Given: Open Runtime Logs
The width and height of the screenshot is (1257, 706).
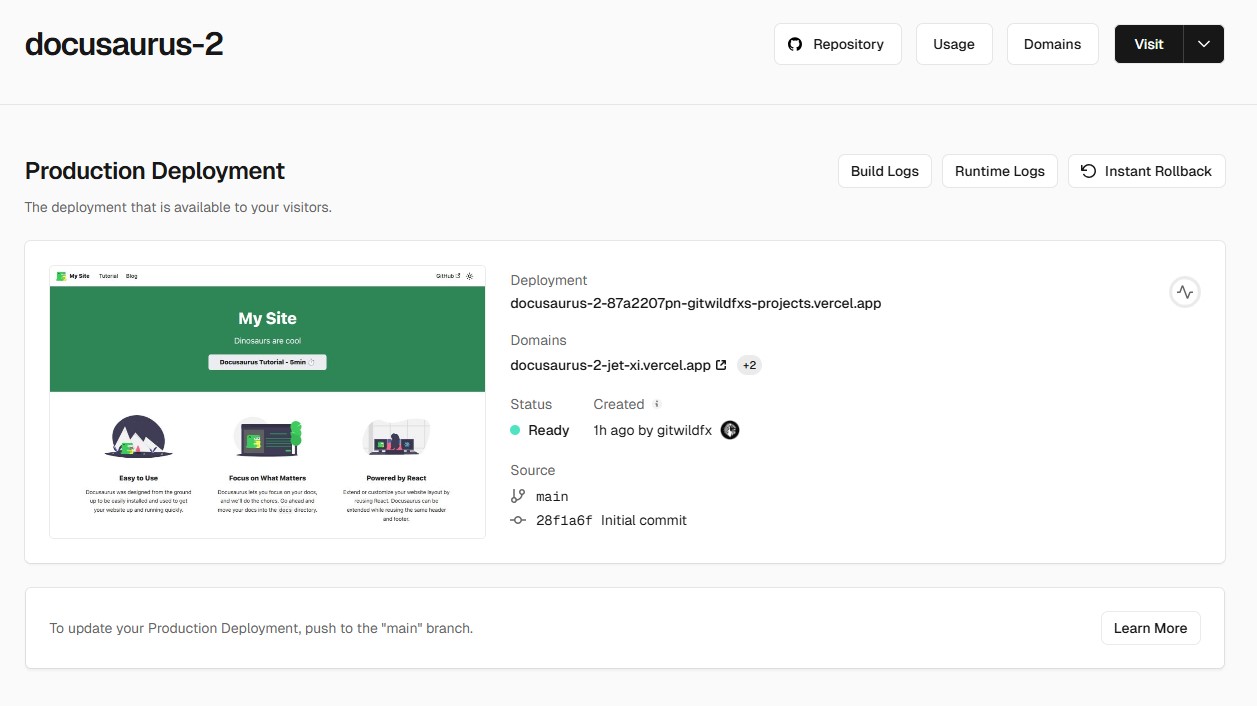Looking at the screenshot, I should [x=1000, y=171].
